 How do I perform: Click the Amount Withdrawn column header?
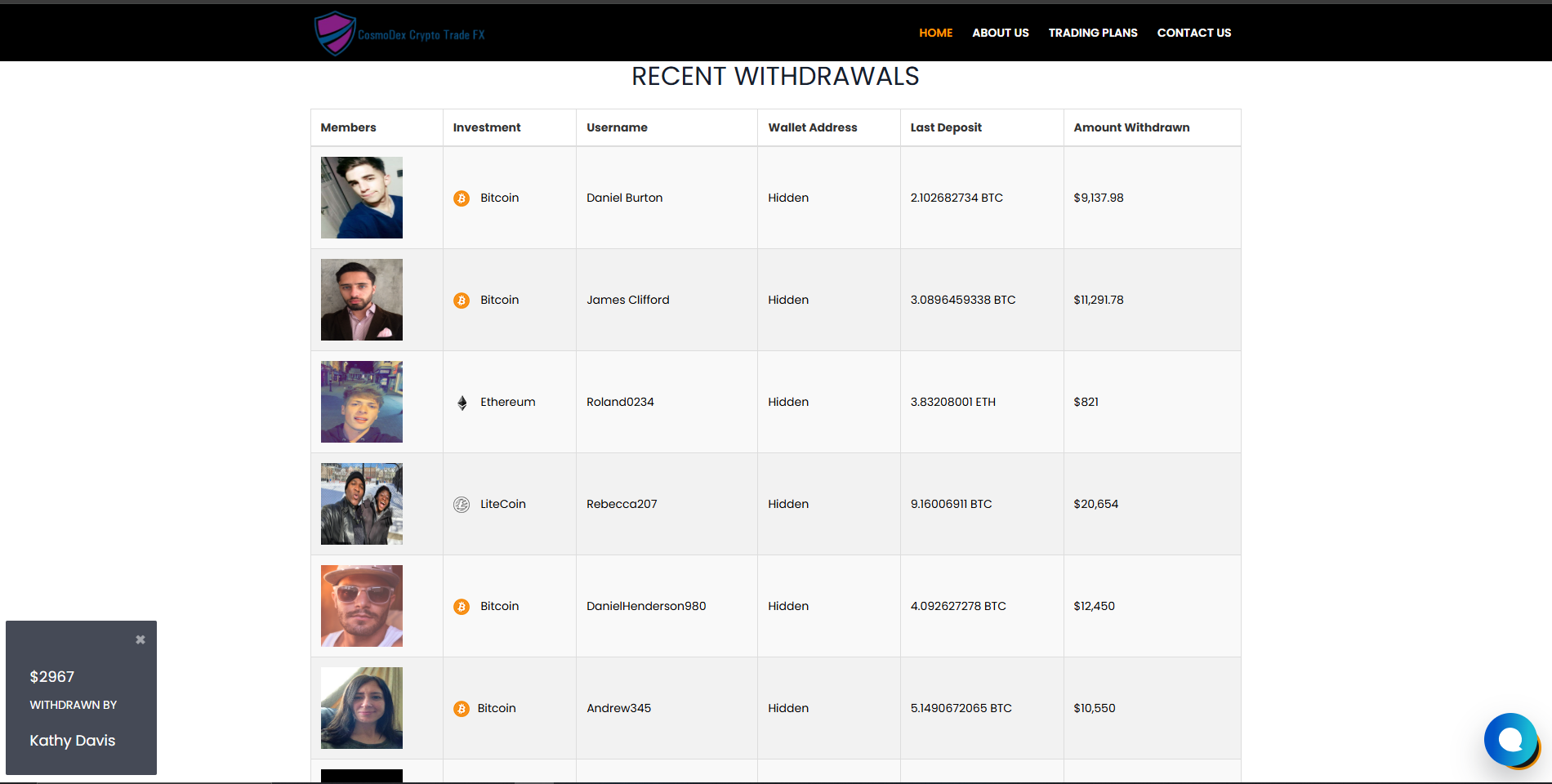pyautogui.click(x=1131, y=127)
